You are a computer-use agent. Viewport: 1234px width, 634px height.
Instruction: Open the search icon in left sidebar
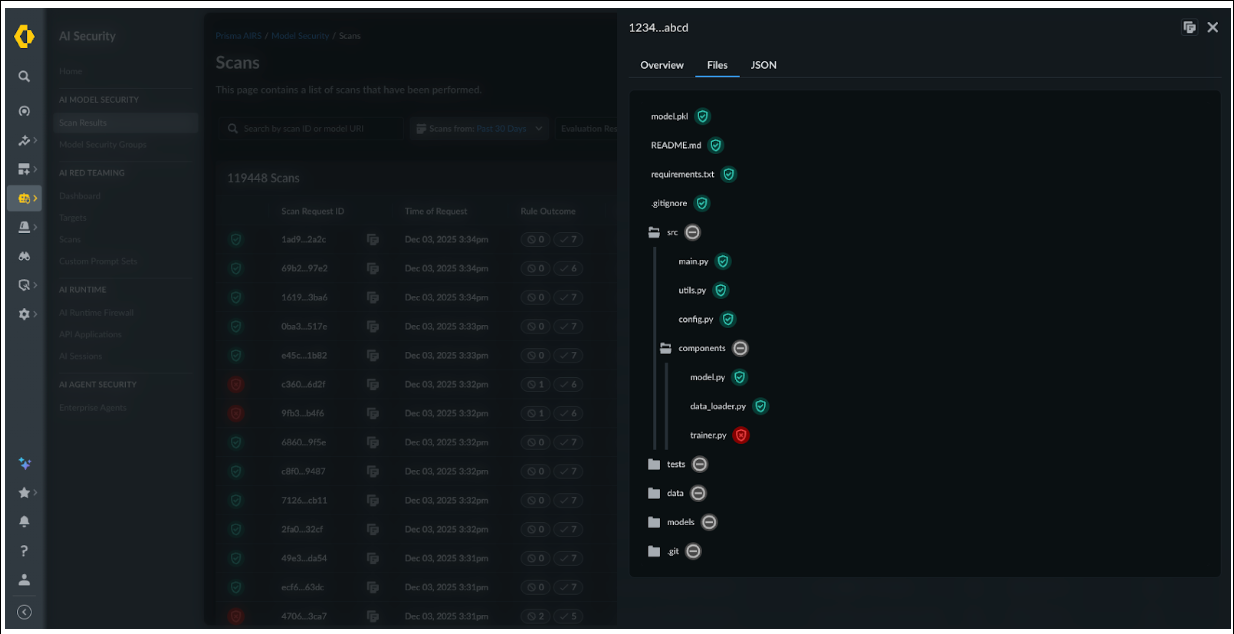tap(24, 76)
